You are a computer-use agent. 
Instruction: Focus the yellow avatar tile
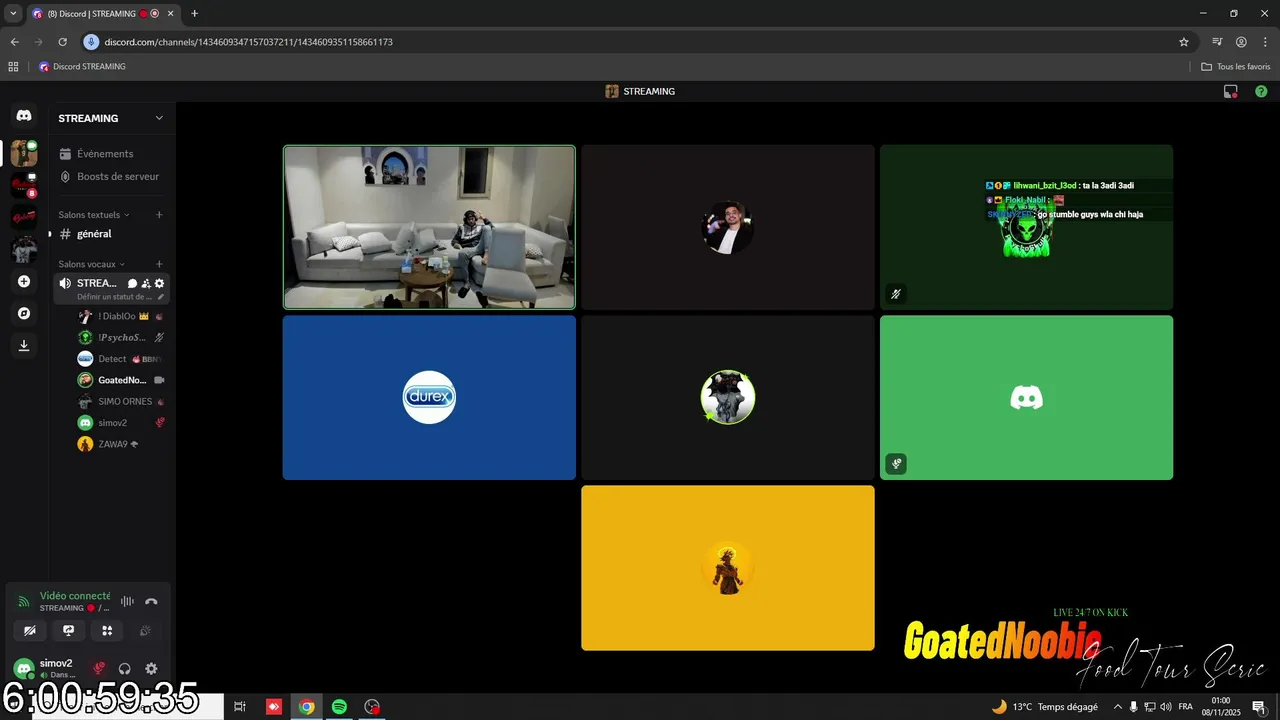(x=728, y=568)
